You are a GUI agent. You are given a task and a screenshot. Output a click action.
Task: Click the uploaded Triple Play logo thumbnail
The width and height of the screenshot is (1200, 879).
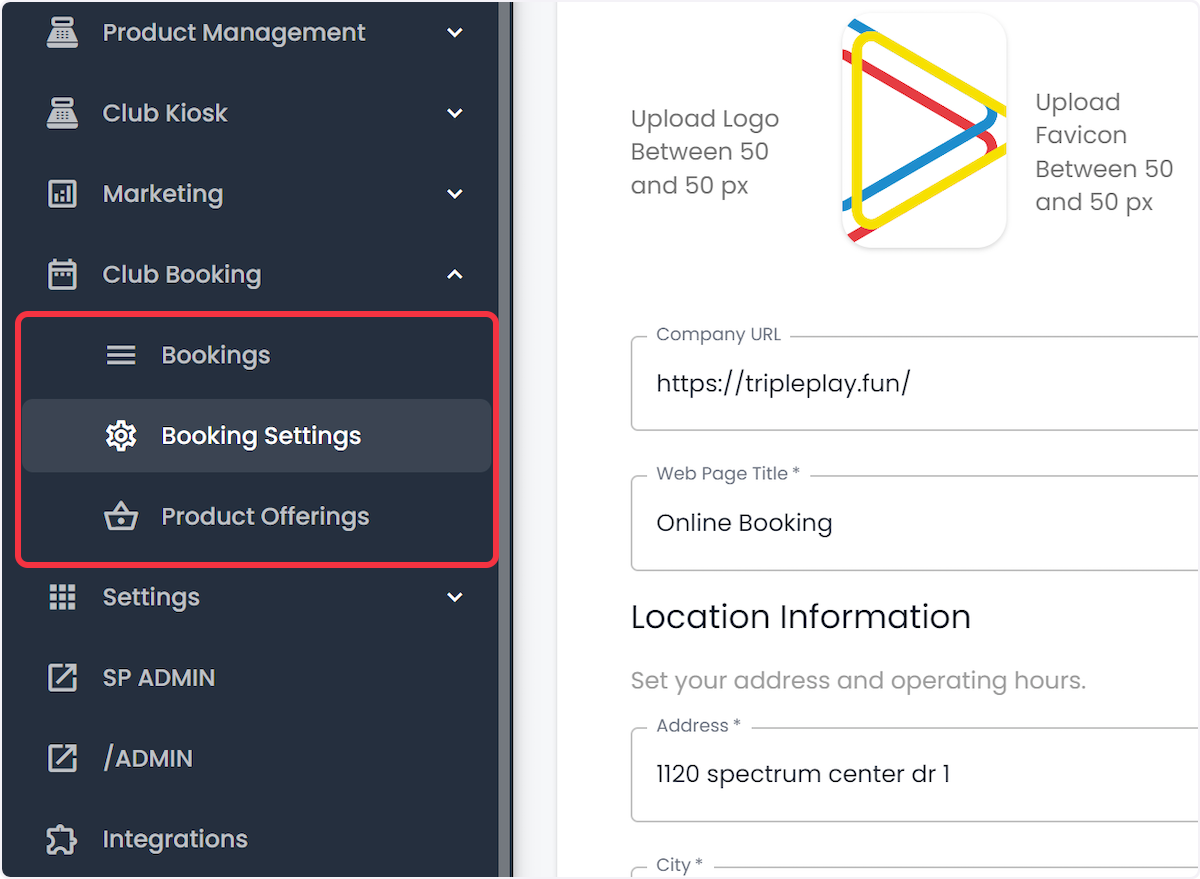click(924, 130)
